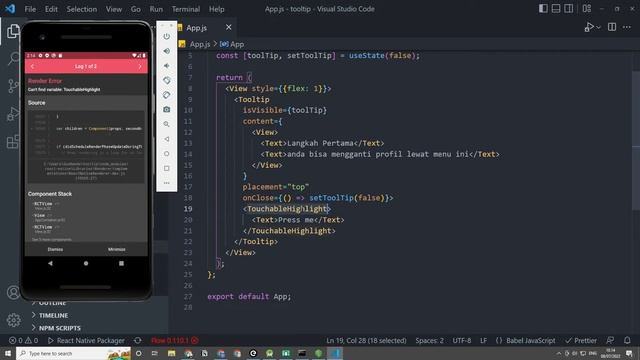Open the Extensions view

pos(13,142)
